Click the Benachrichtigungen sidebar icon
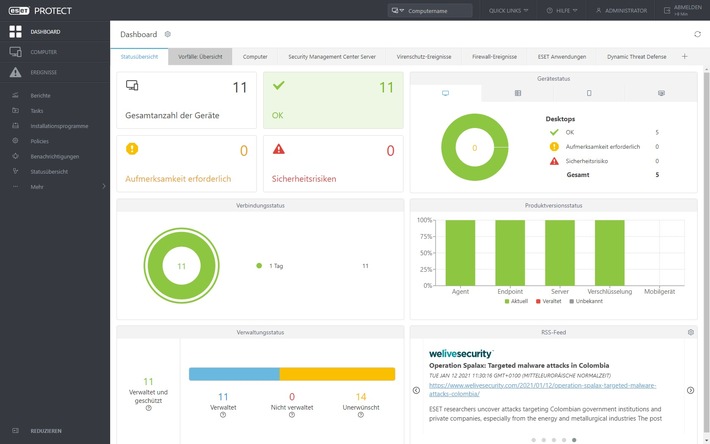This screenshot has height=444, width=710. pos(15,156)
